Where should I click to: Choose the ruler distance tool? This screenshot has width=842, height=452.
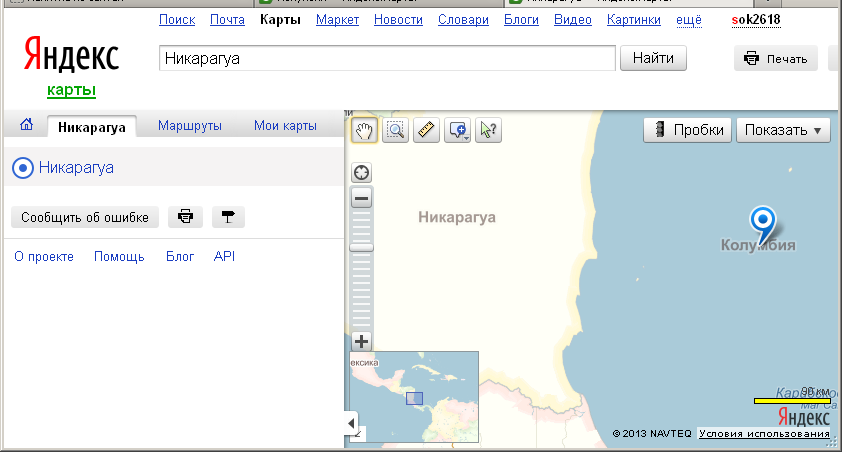(426, 130)
